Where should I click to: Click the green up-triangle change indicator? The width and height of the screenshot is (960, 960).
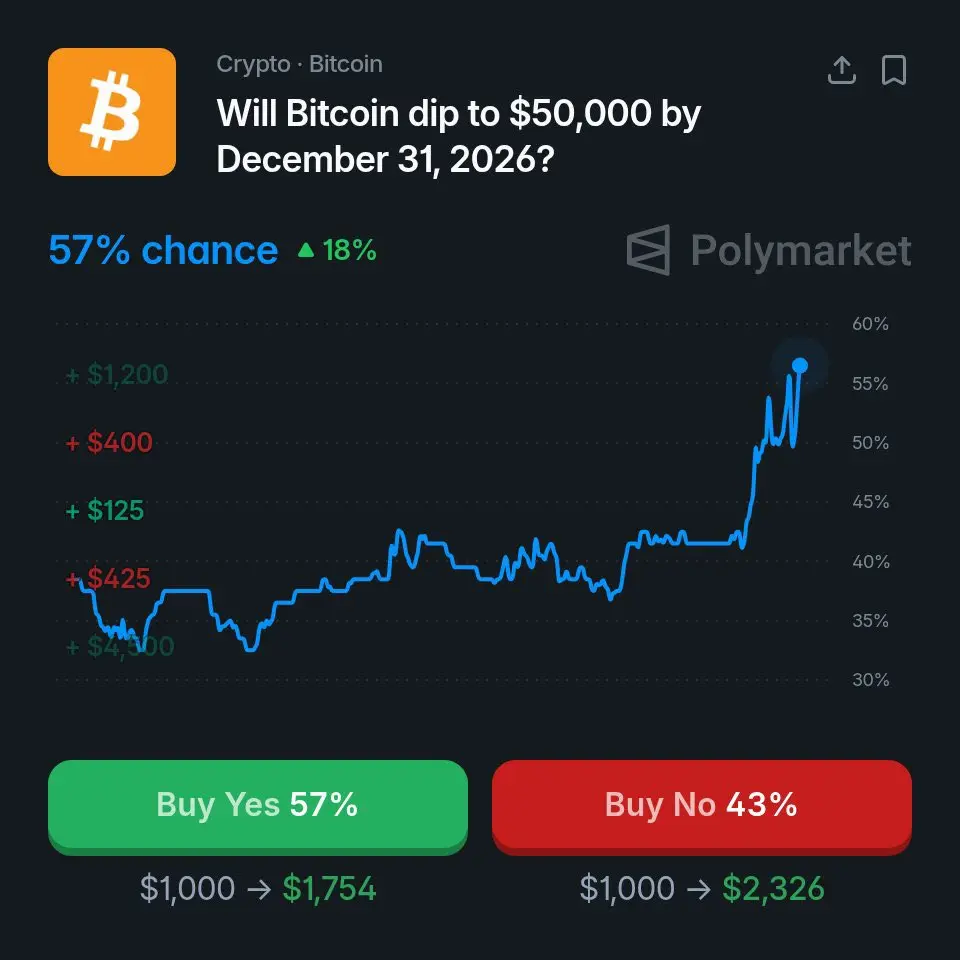click(306, 250)
